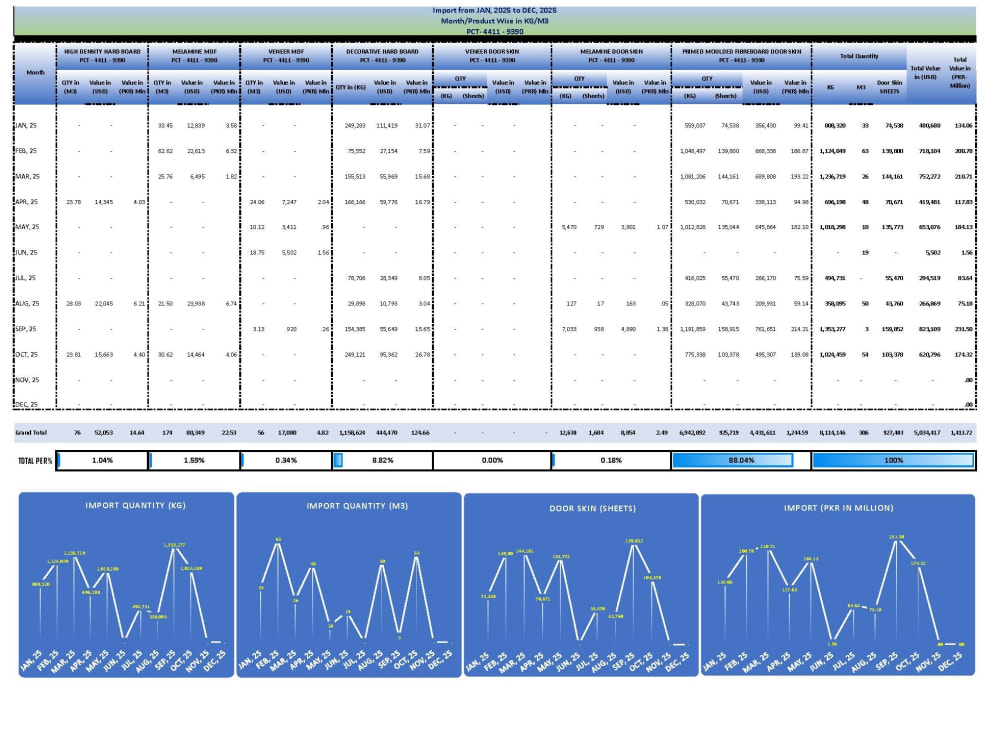Select the 14,345 cell in APR, 25 row
Image resolution: width=1000 pixels, height=750 pixels.
103,202
